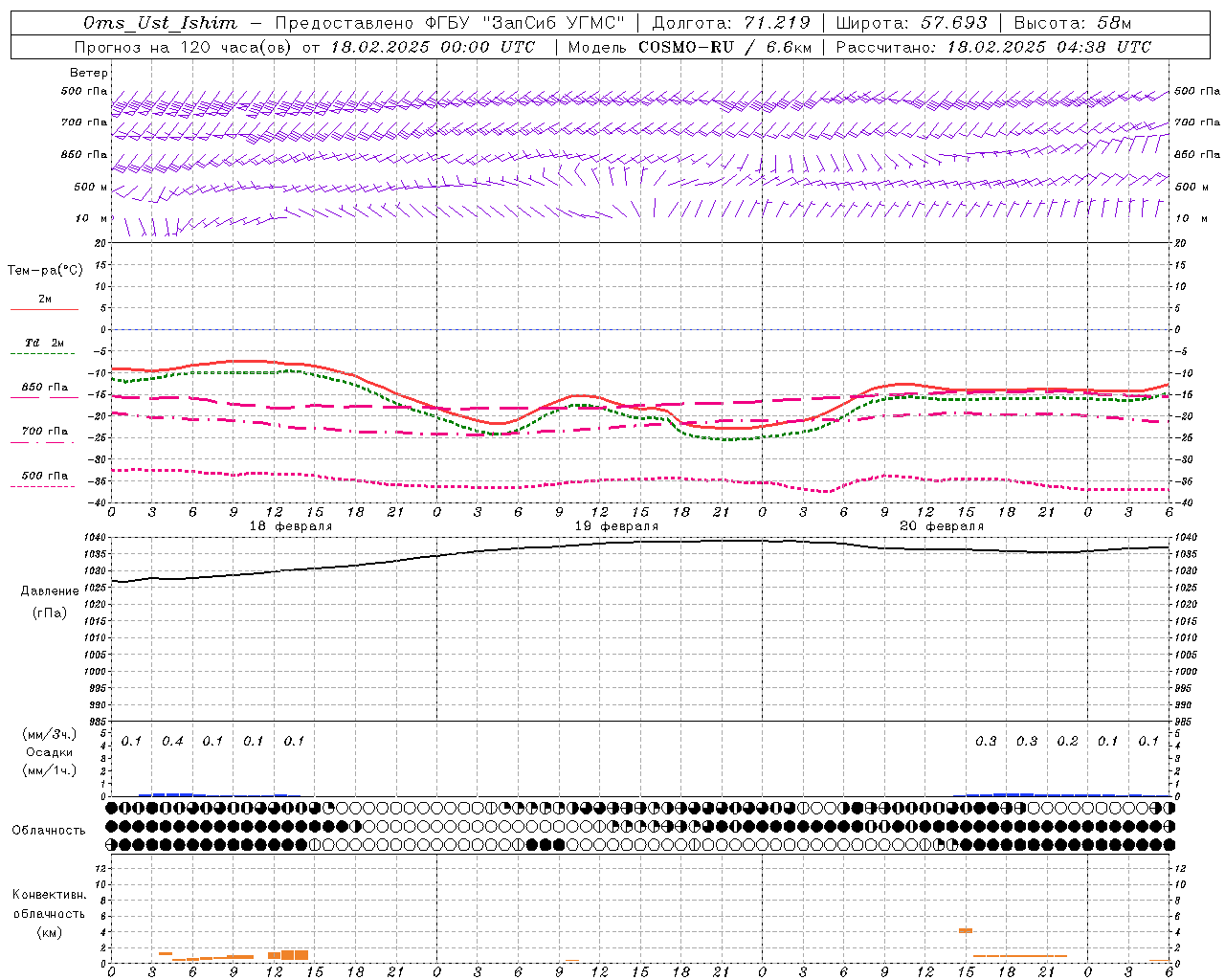
Task: Select the 0.2 precipitation amount
Action: coord(1067,742)
